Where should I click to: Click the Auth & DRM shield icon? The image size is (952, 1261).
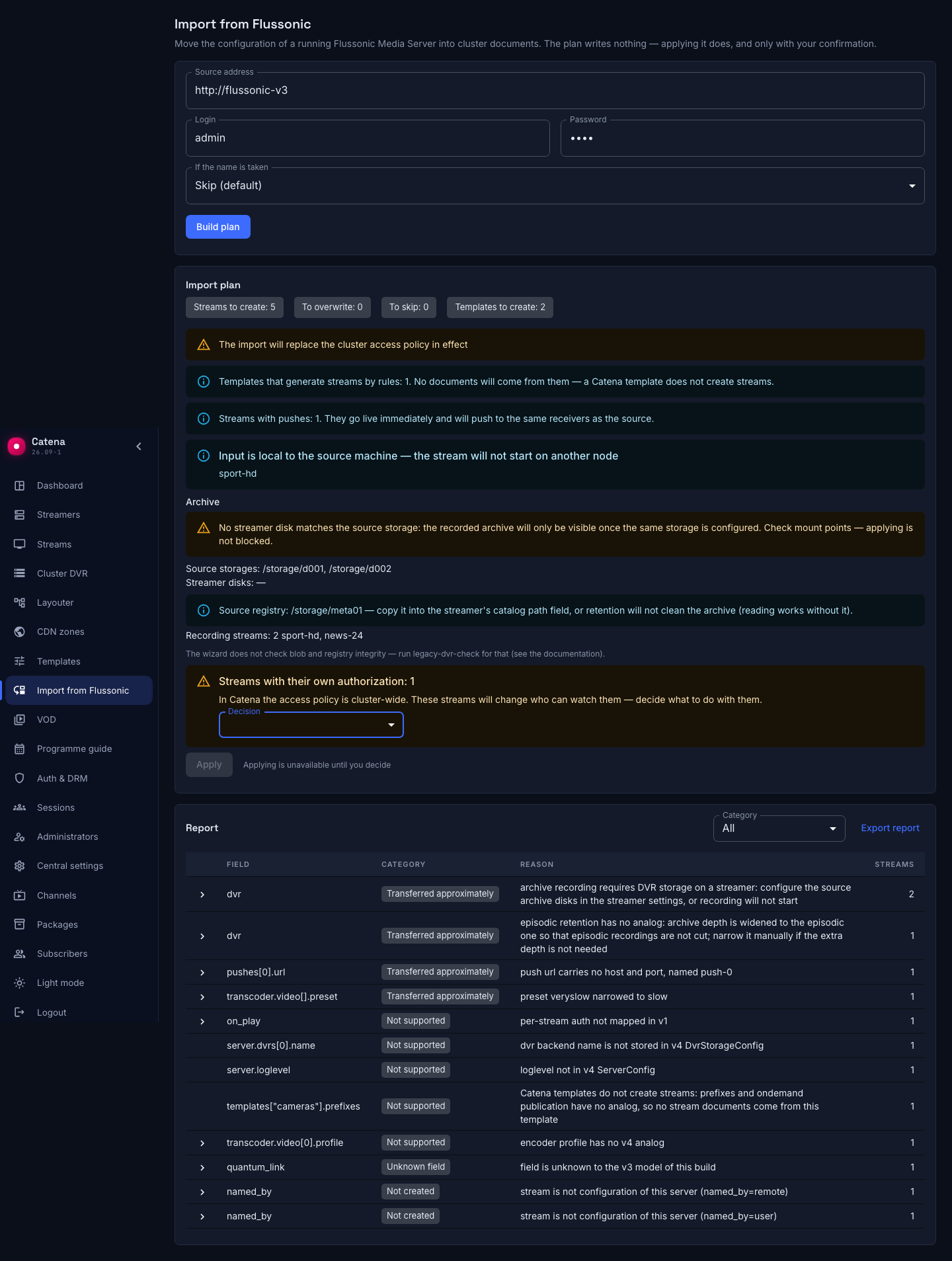click(x=20, y=778)
